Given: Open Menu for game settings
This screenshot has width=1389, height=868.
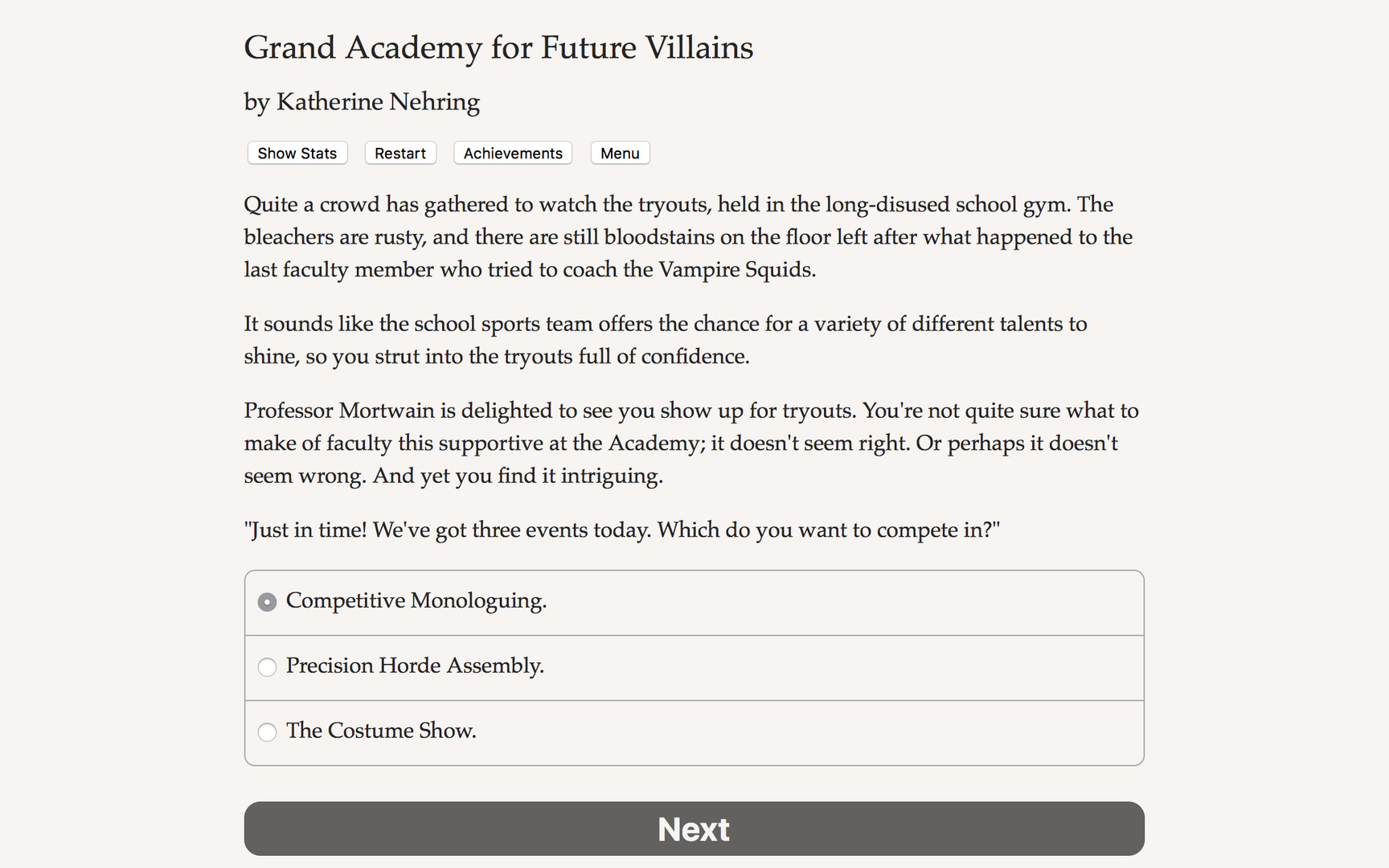Looking at the screenshot, I should tap(620, 153).
